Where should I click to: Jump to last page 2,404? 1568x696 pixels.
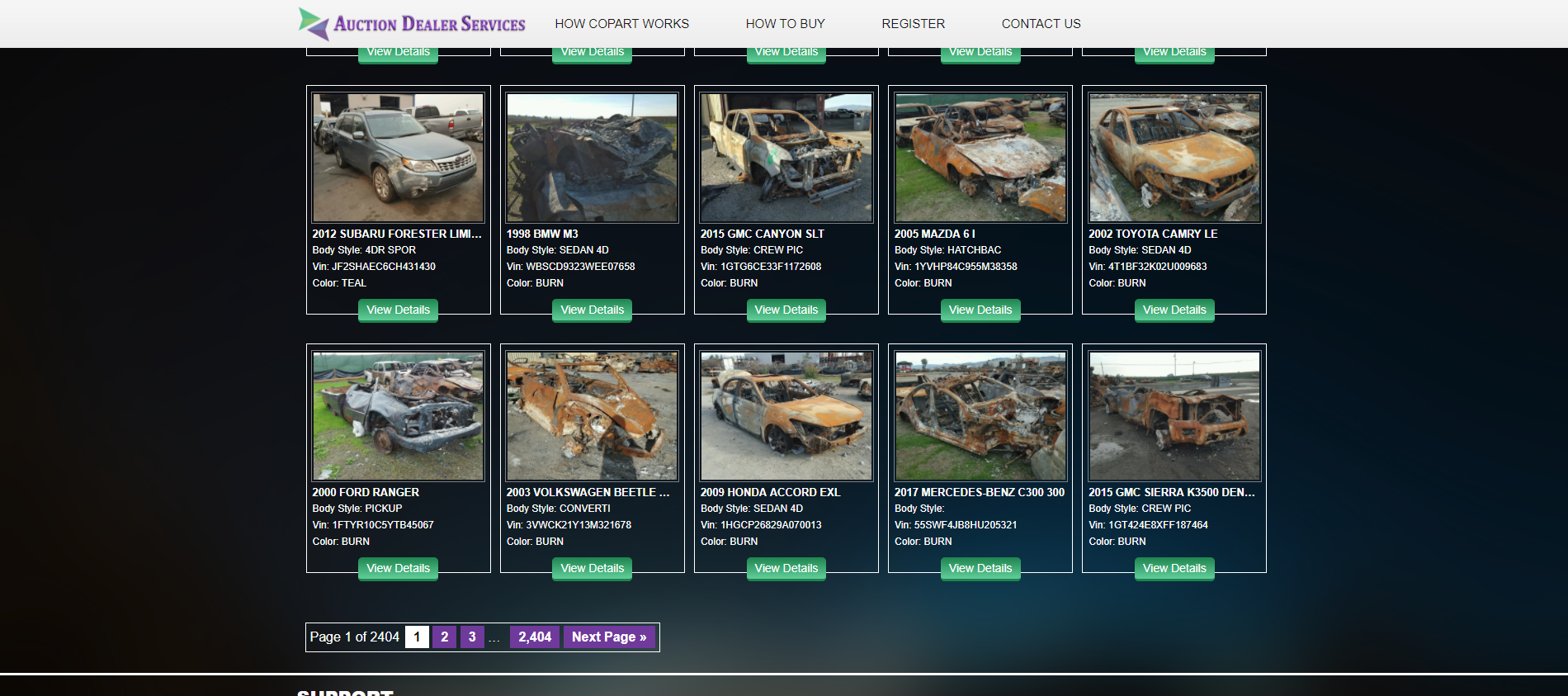[x=534, y=637]
